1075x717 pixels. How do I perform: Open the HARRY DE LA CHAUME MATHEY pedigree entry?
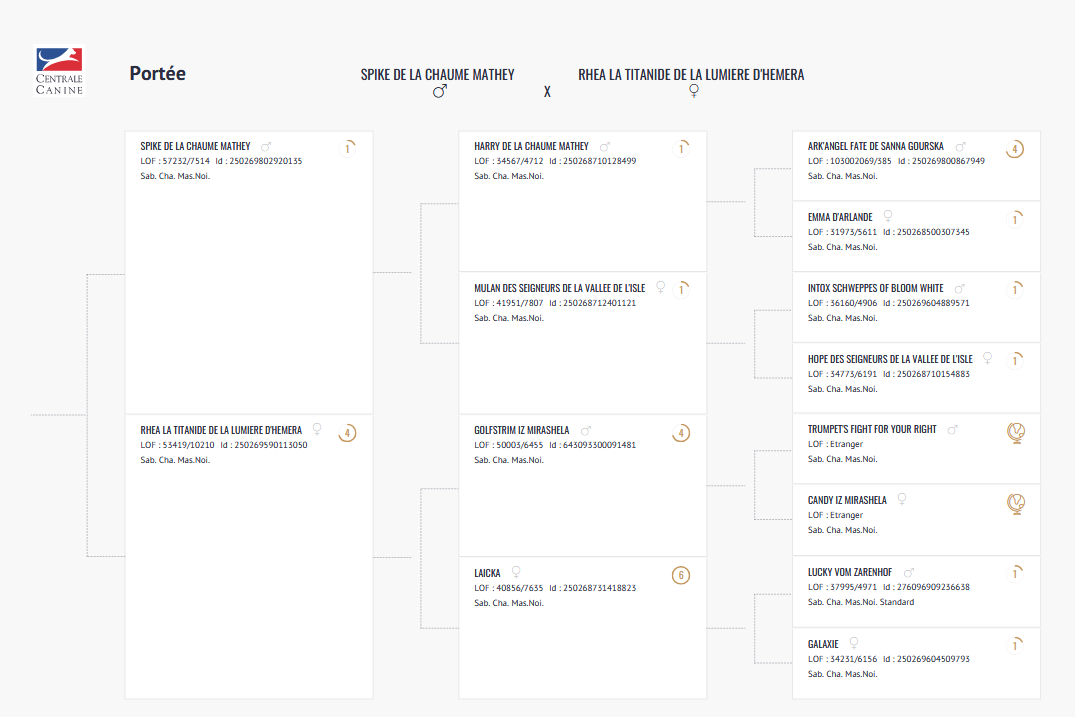tap(531, 146)
